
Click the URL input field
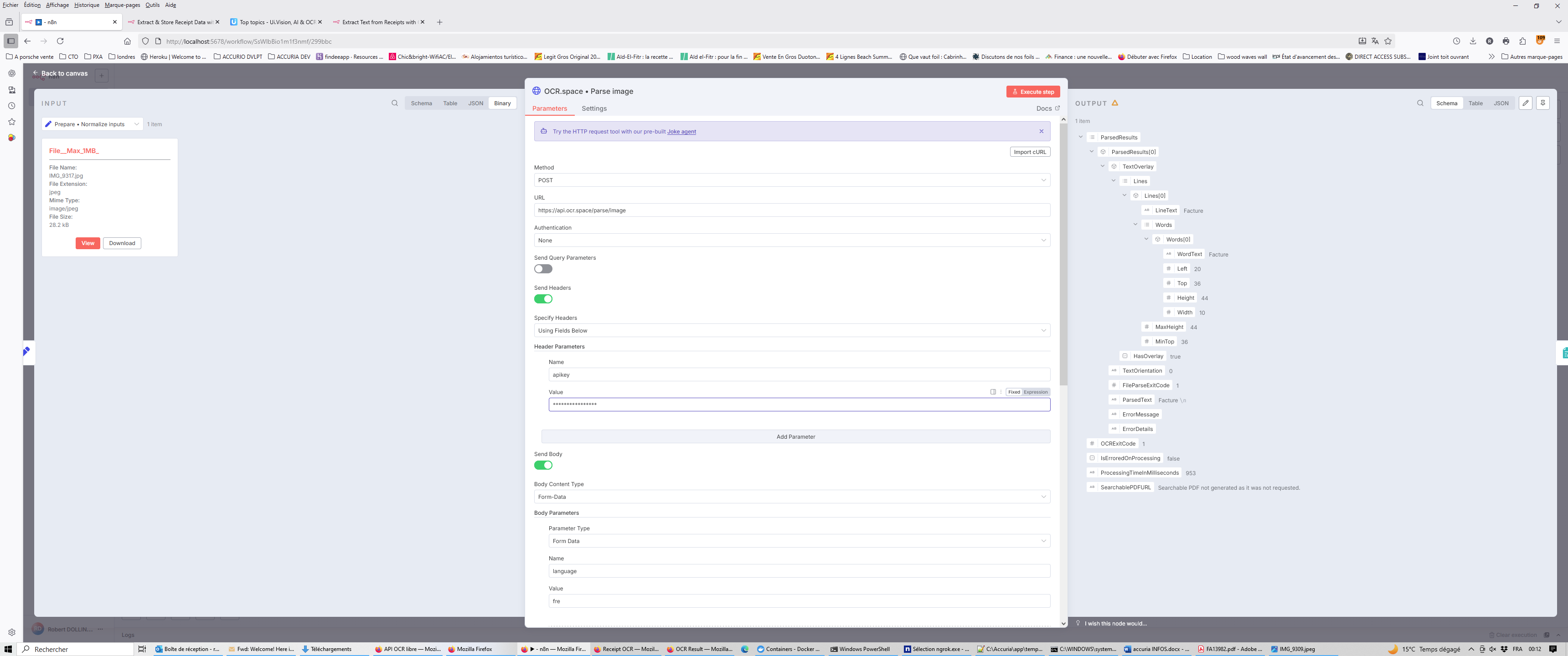point(791,210)
